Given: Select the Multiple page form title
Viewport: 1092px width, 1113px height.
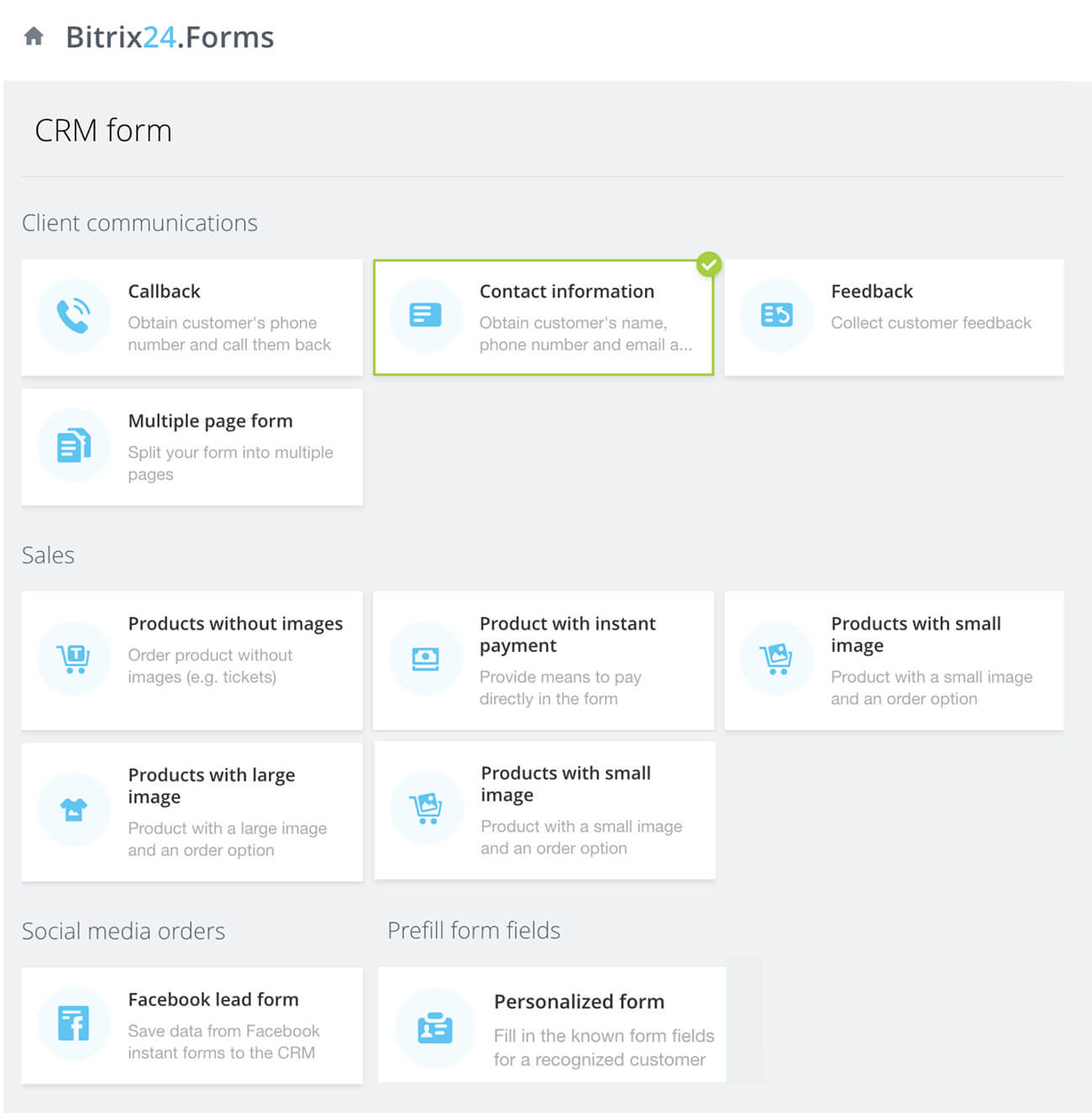Looking at the screenshot, I should tap(210, 421).
